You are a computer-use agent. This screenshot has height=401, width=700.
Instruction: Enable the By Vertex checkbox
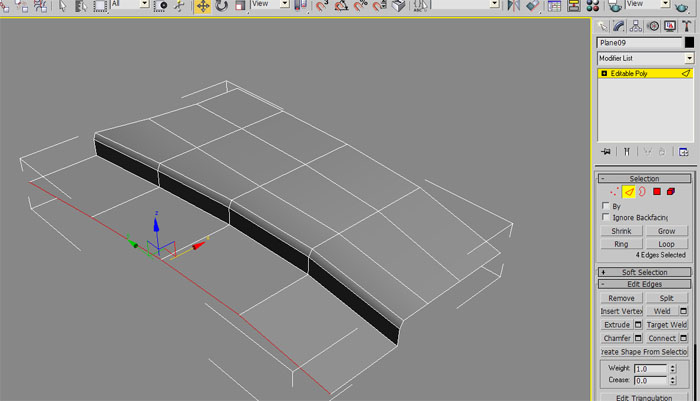(x=605, y=206)
